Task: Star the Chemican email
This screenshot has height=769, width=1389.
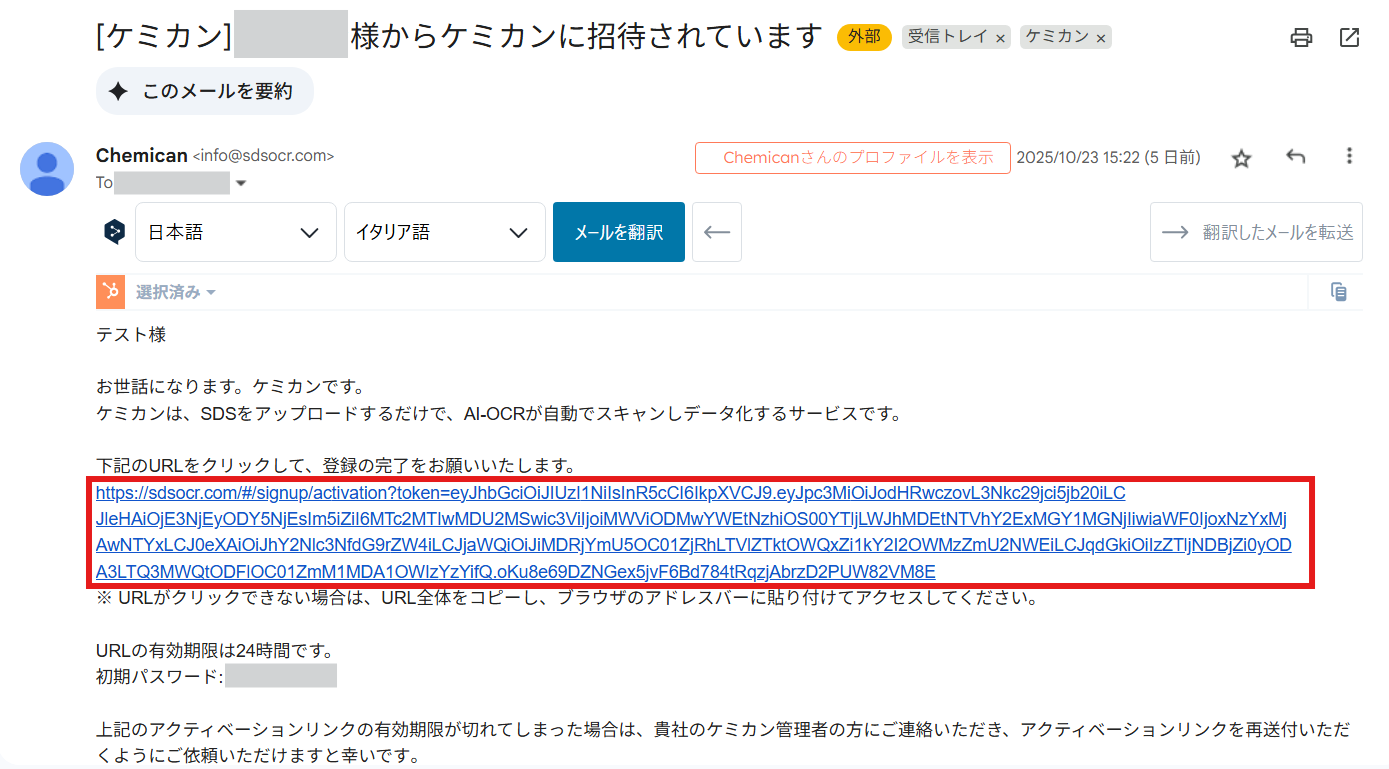Action: tap(1241, 158)
